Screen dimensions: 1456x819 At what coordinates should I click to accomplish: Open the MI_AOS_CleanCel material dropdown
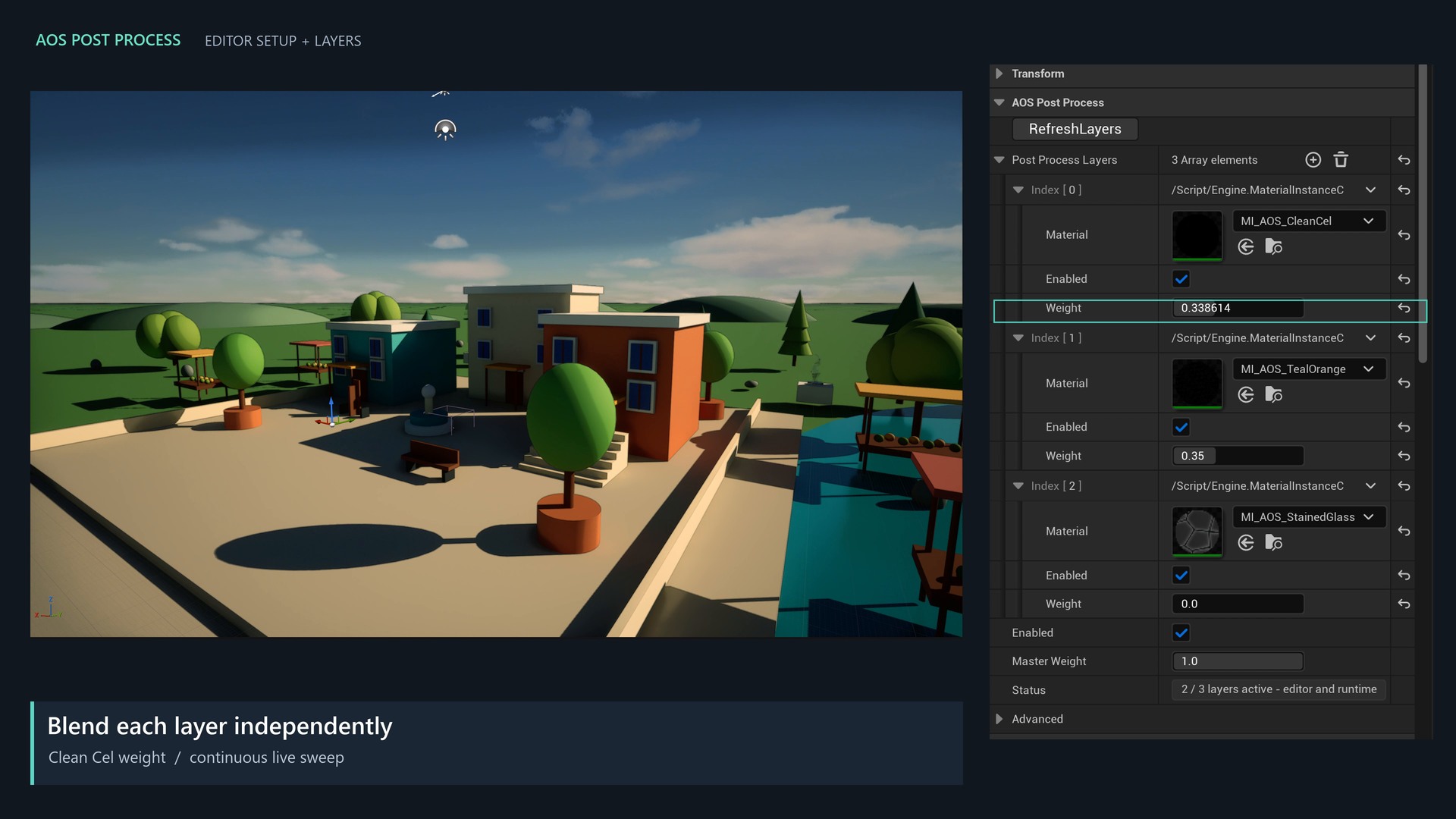pyautogui.click(x=1309, y=221)
